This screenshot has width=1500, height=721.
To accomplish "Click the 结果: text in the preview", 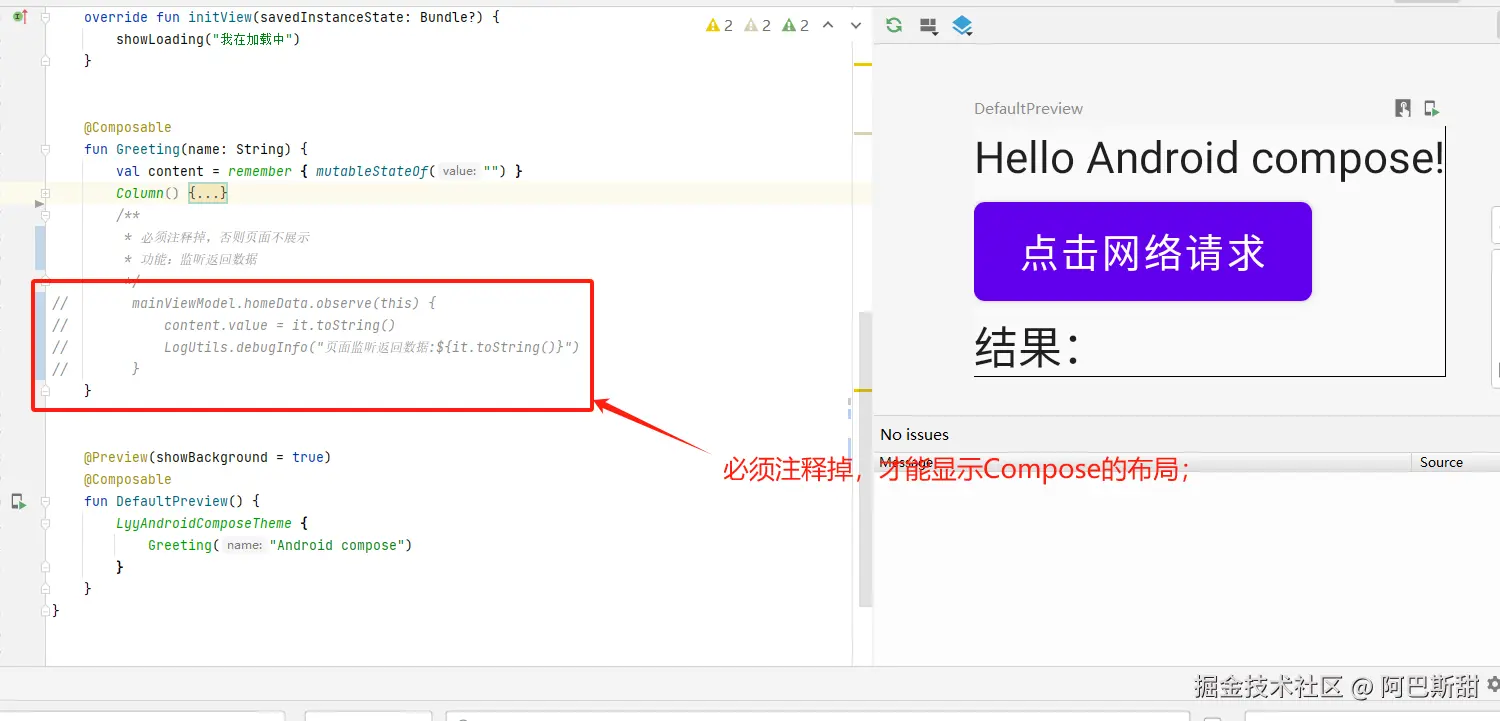I will pos(1027,348).
